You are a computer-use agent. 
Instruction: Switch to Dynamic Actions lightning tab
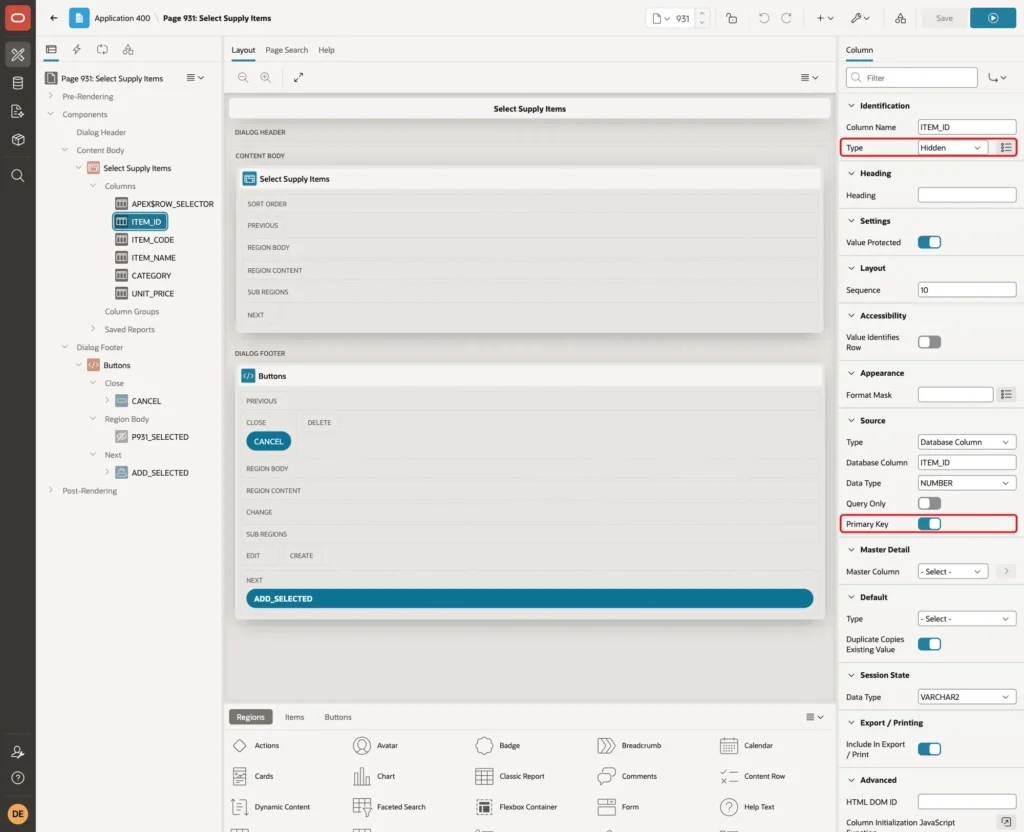pos(76,50)
